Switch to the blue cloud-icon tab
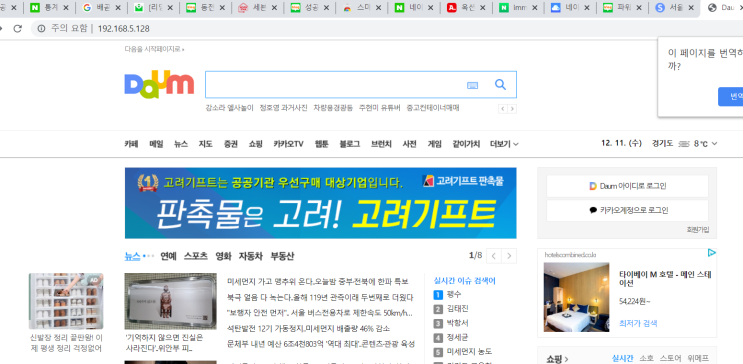The width and height of the screenshot is (743, 364). click(570, 8)
